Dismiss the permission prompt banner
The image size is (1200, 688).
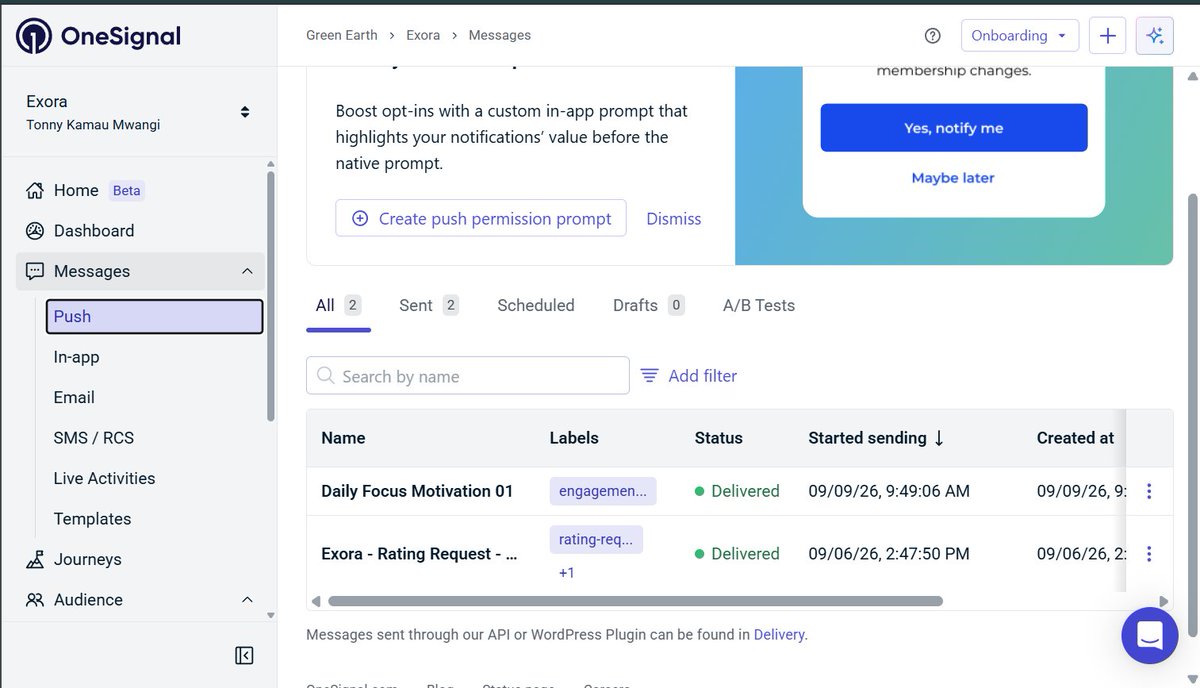(x=674, y=219)
